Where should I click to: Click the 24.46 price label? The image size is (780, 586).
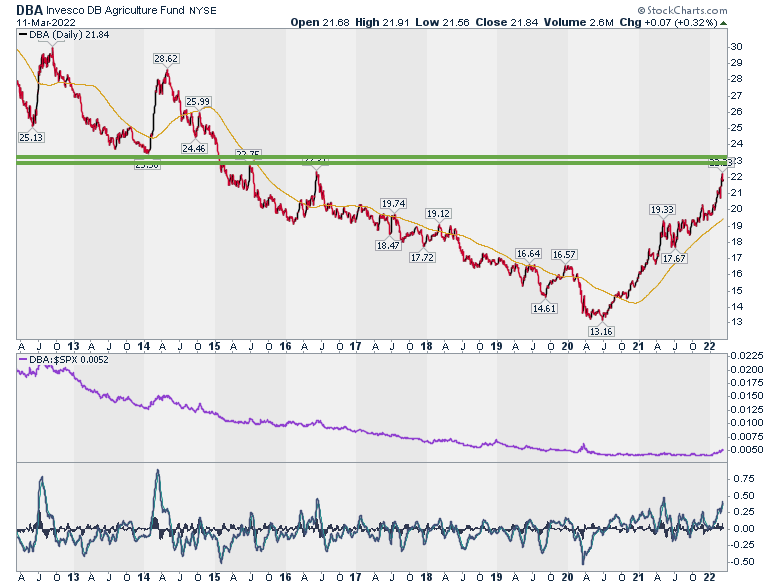[194, 148]
